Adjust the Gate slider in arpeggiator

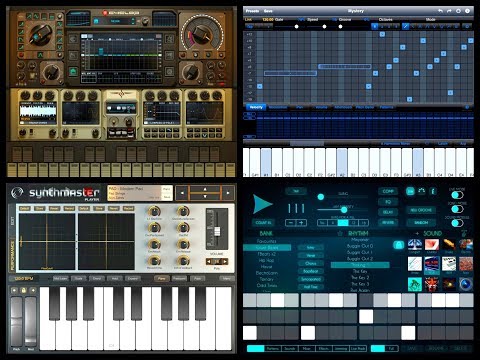pos(297,26)
